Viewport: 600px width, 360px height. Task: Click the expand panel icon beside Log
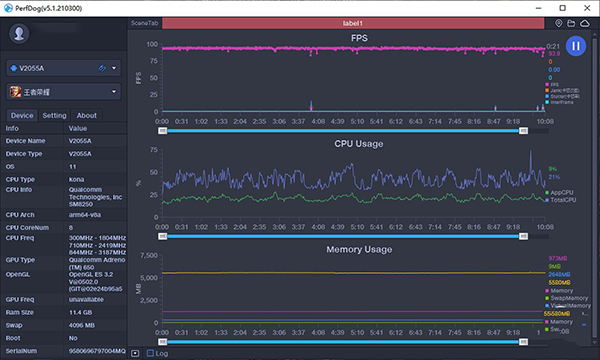[x=135, y=353]
